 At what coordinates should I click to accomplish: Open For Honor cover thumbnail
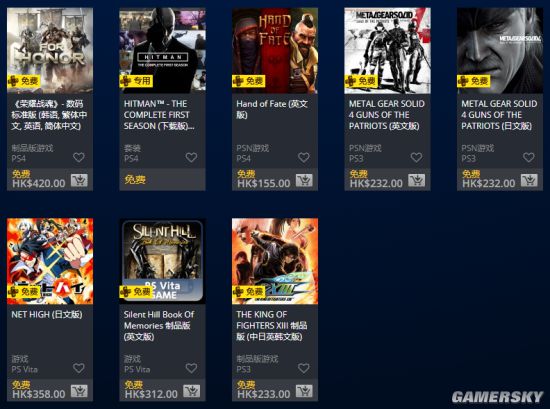coord(50,51)
